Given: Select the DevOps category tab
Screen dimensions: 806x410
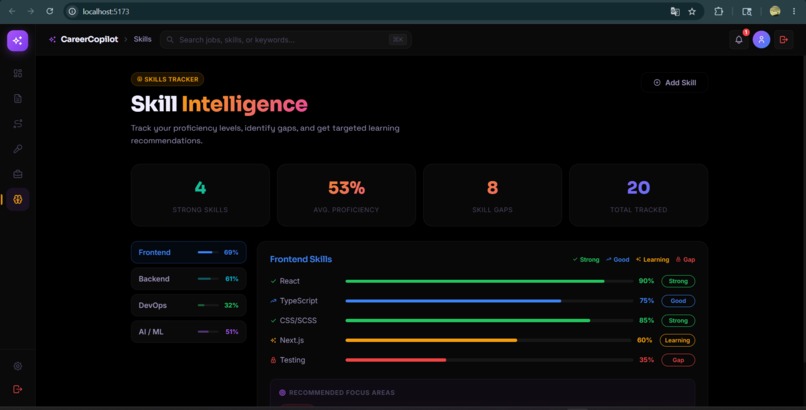Looking at the screenshot, I should (189, 305).
